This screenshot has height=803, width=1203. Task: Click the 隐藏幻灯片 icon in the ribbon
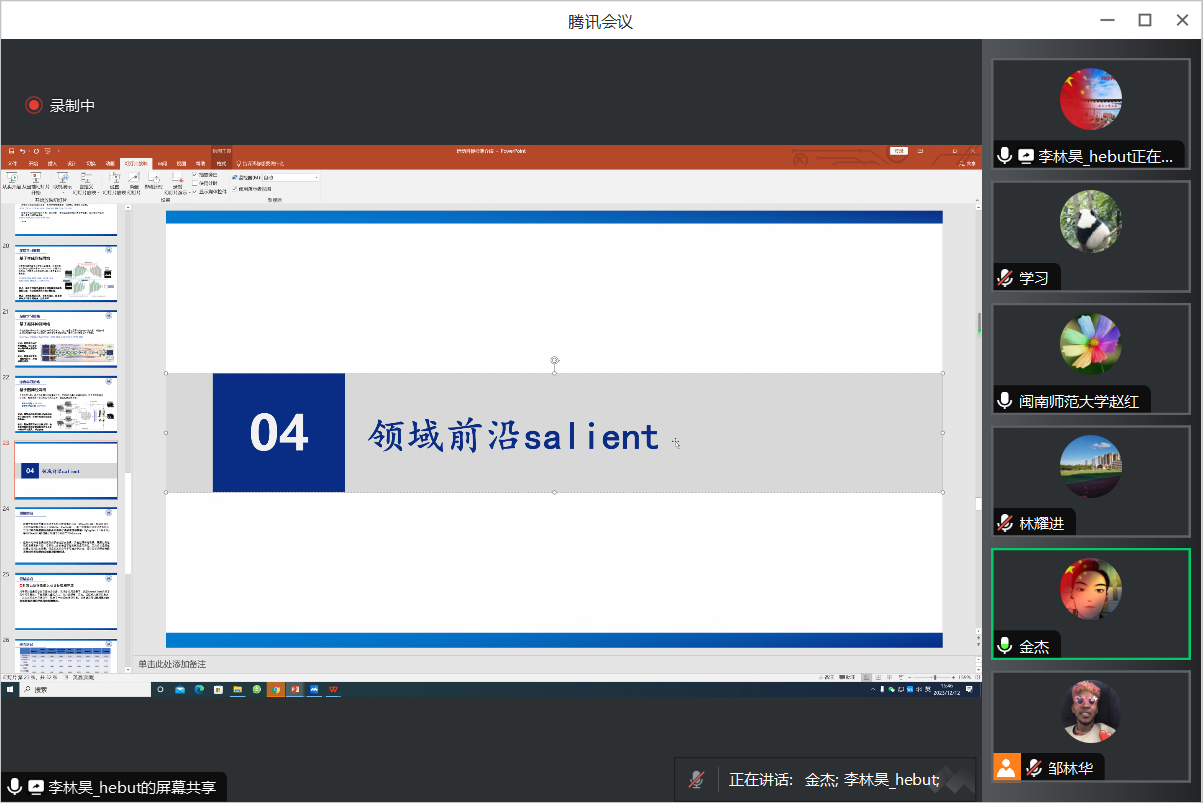pyautogui.click(x=134, y=179)
